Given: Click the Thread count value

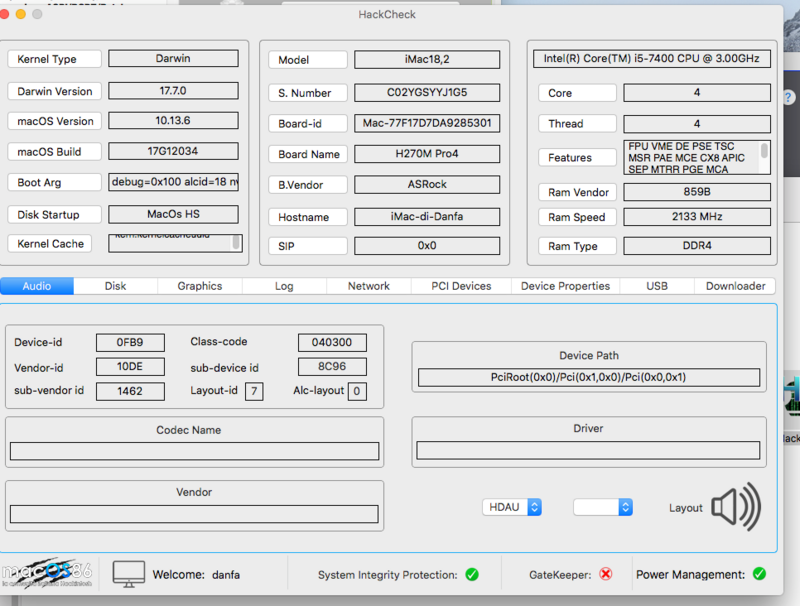Looking at the screenshot, I should [697, 123].
